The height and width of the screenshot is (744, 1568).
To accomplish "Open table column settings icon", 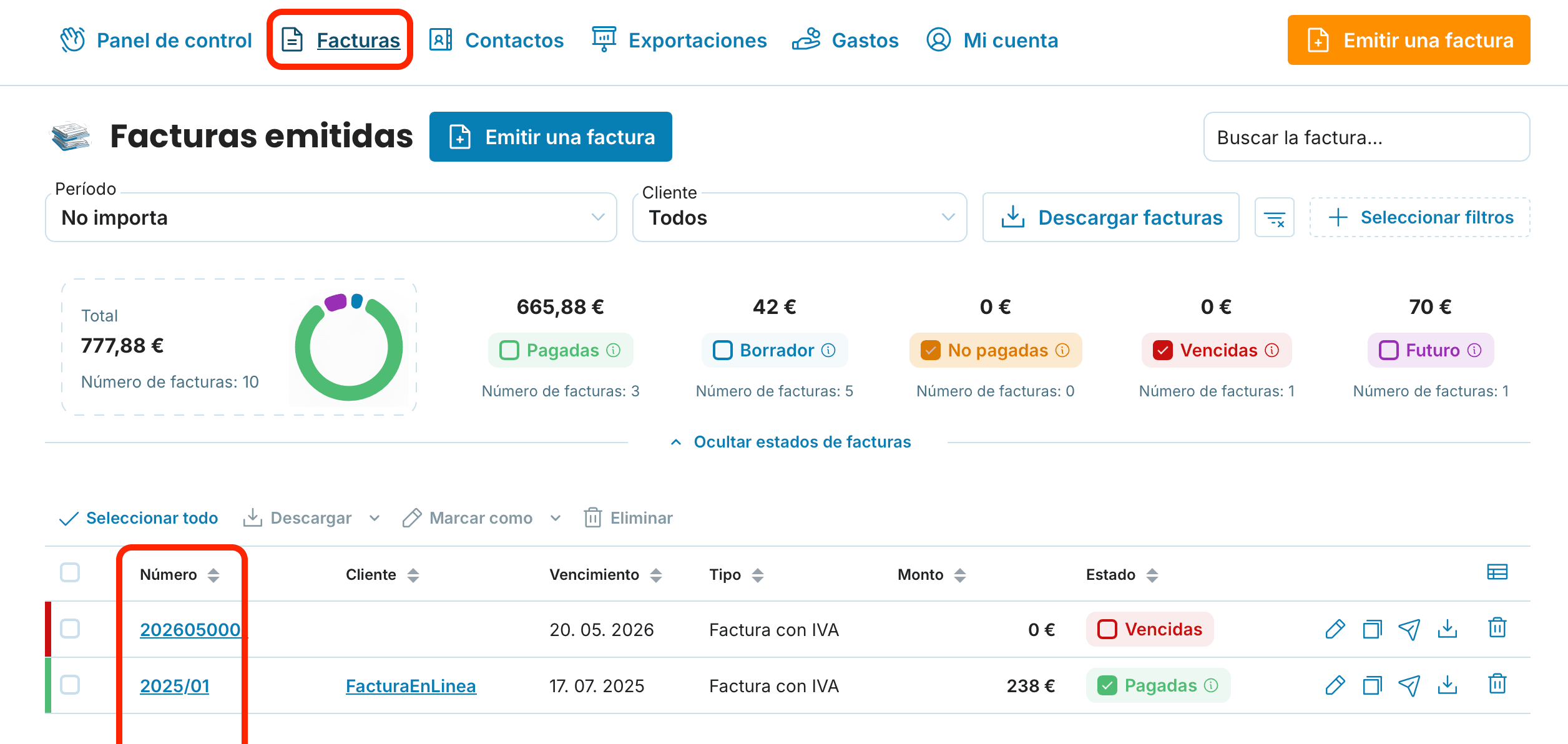I will (1497, 572).
